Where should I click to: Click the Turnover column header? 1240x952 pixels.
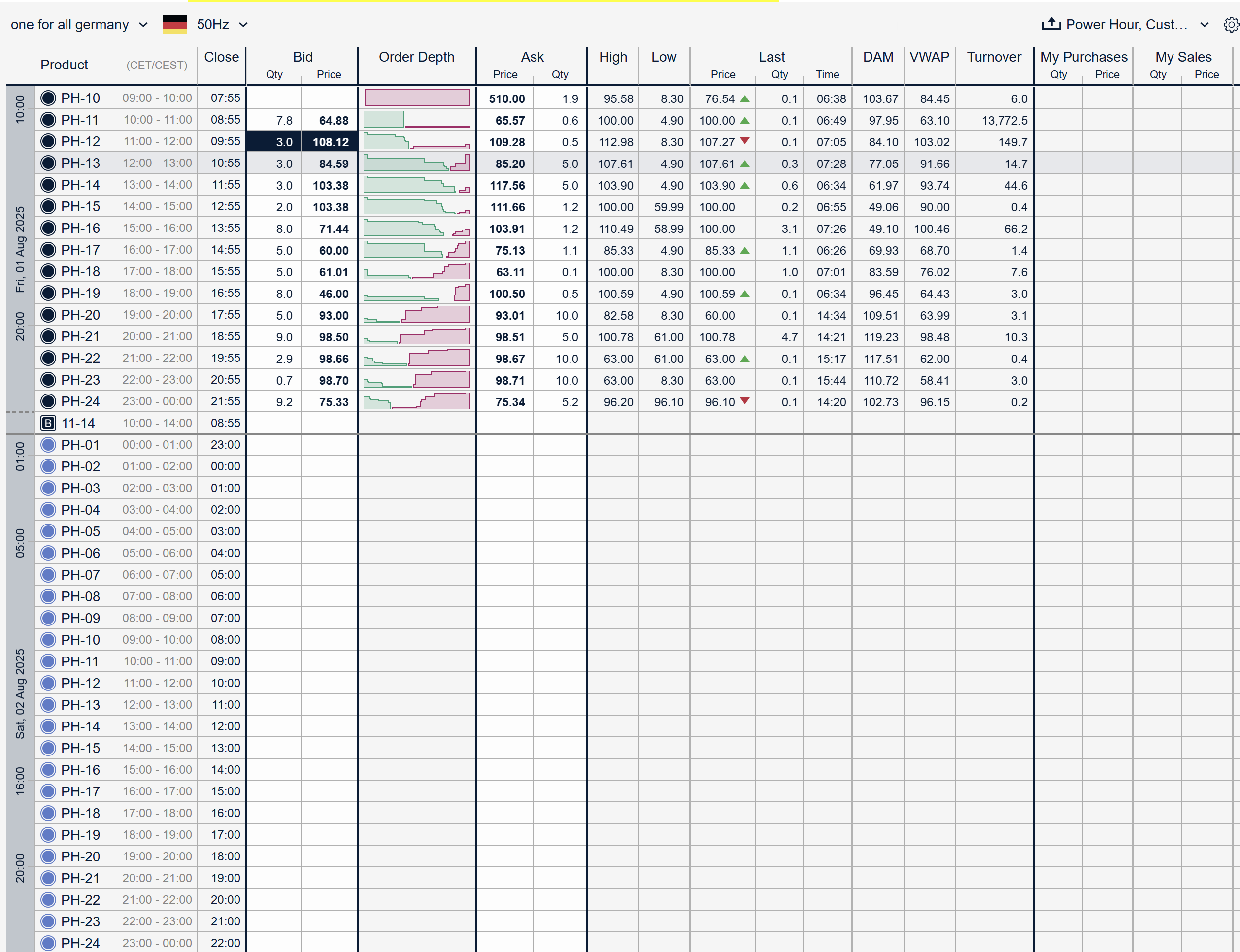click(x=994, y=57)
